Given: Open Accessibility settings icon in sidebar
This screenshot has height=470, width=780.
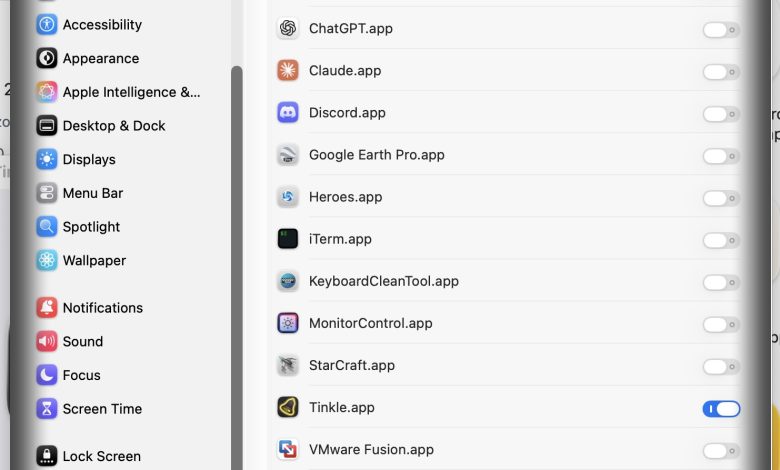Looking at the screenshot, I should point(47,24).
